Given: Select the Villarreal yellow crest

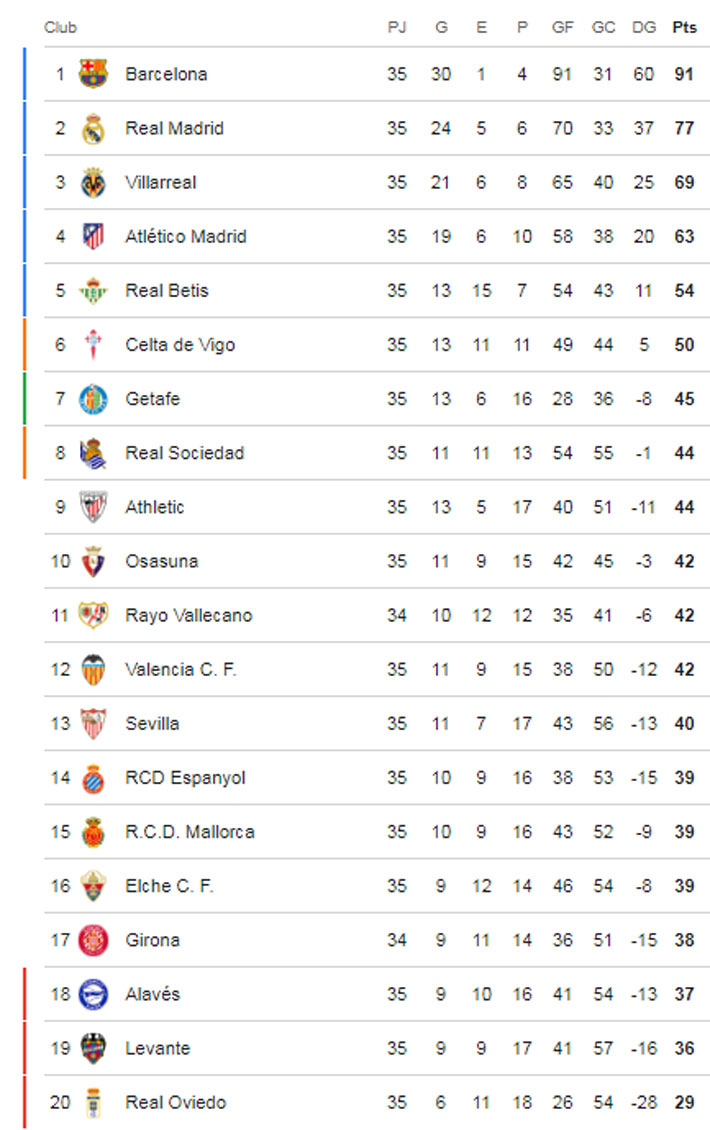Looking at the screenshot, I should point(93,182).
